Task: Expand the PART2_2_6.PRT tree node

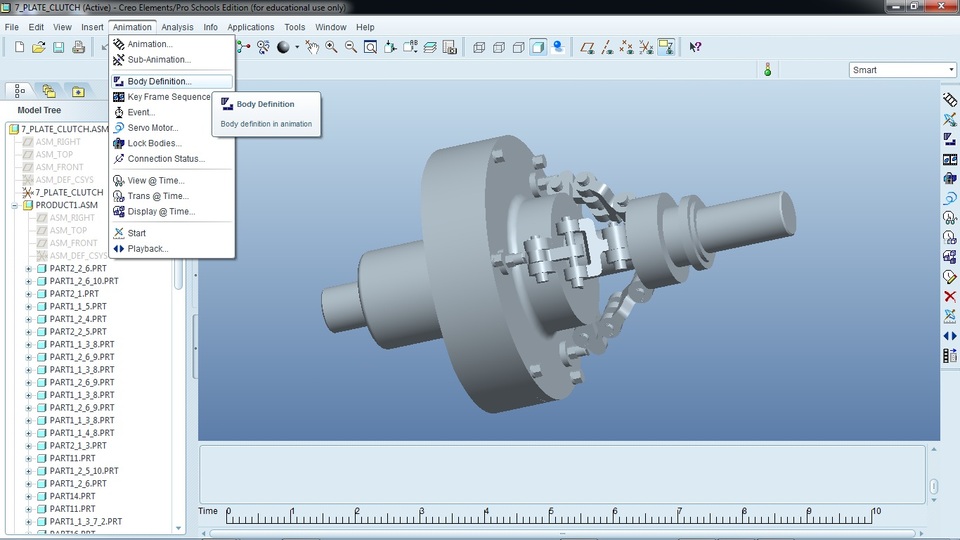Action: point(29,268)
